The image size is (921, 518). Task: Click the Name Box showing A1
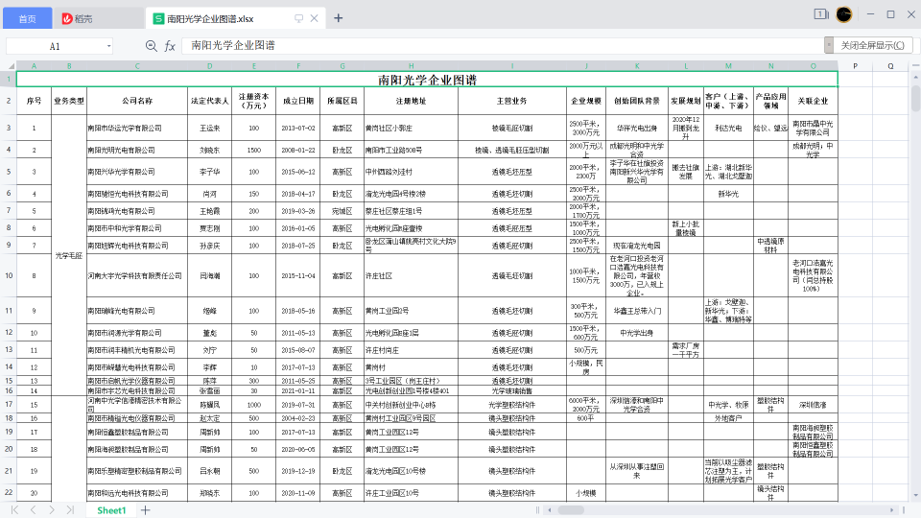55,46
